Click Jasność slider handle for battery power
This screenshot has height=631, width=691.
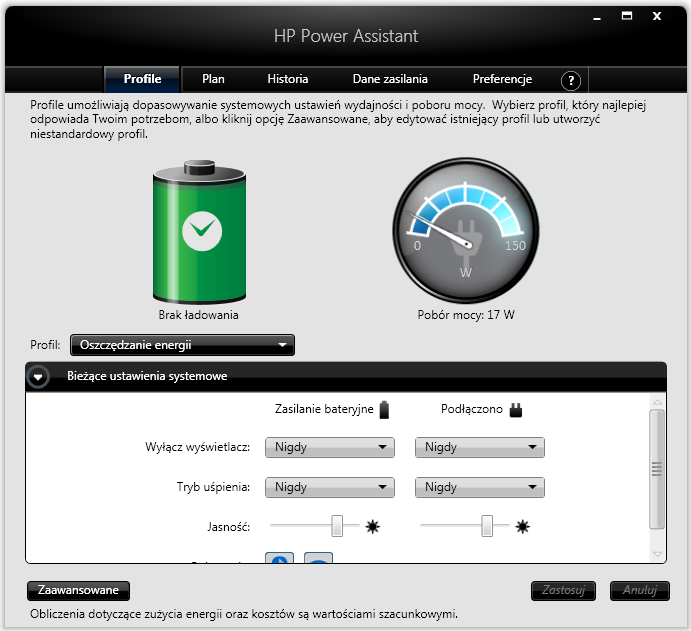[x=337, y=526]
